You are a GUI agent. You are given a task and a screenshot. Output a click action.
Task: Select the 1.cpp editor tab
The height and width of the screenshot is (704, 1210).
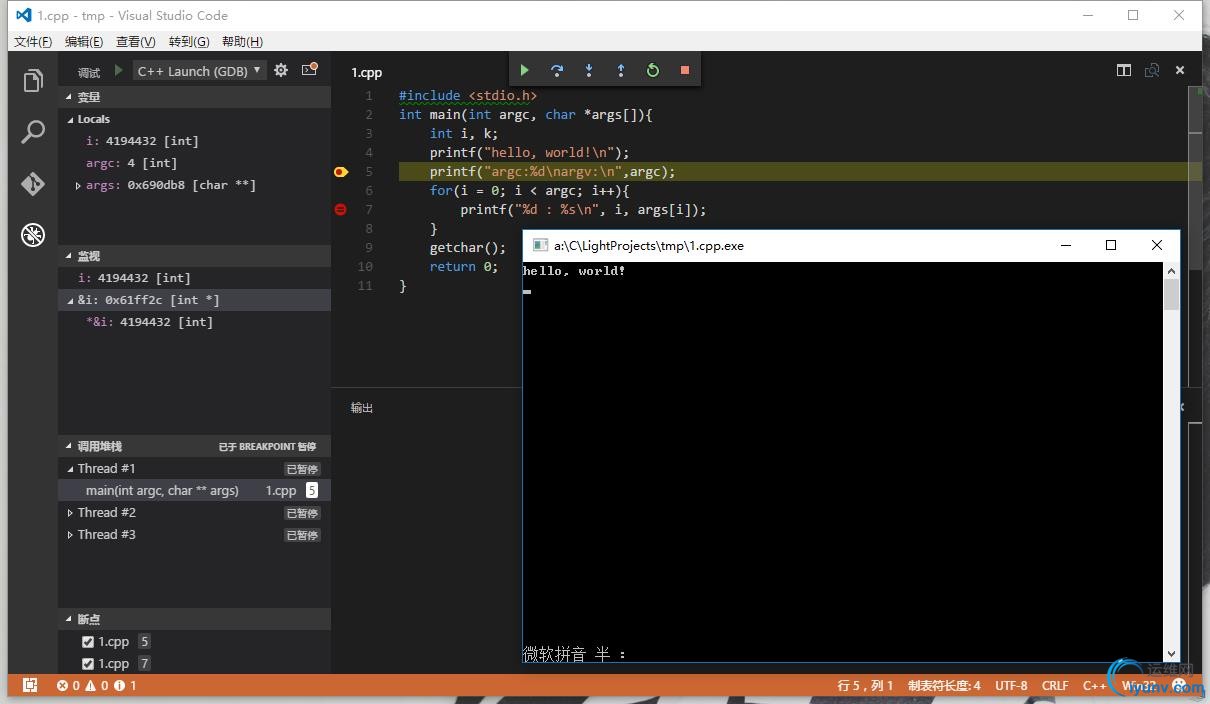pyautogui.click(x=367, y=72)
